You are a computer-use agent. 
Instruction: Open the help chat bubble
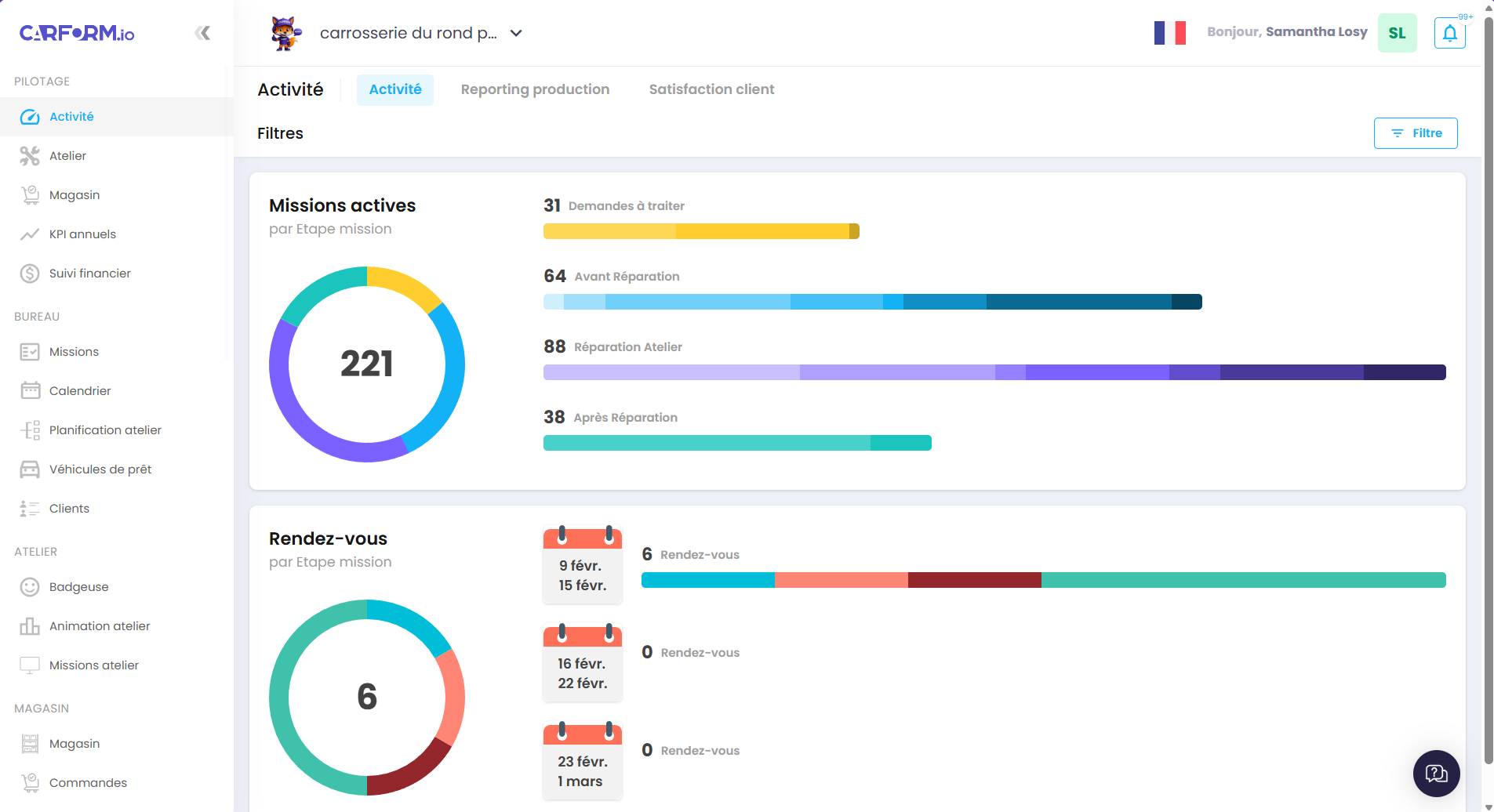[1435, 774]
